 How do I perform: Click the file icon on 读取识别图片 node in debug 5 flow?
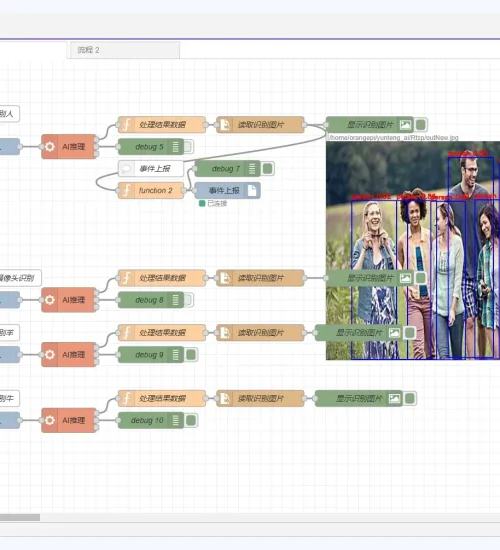click(x=225, y=125)
